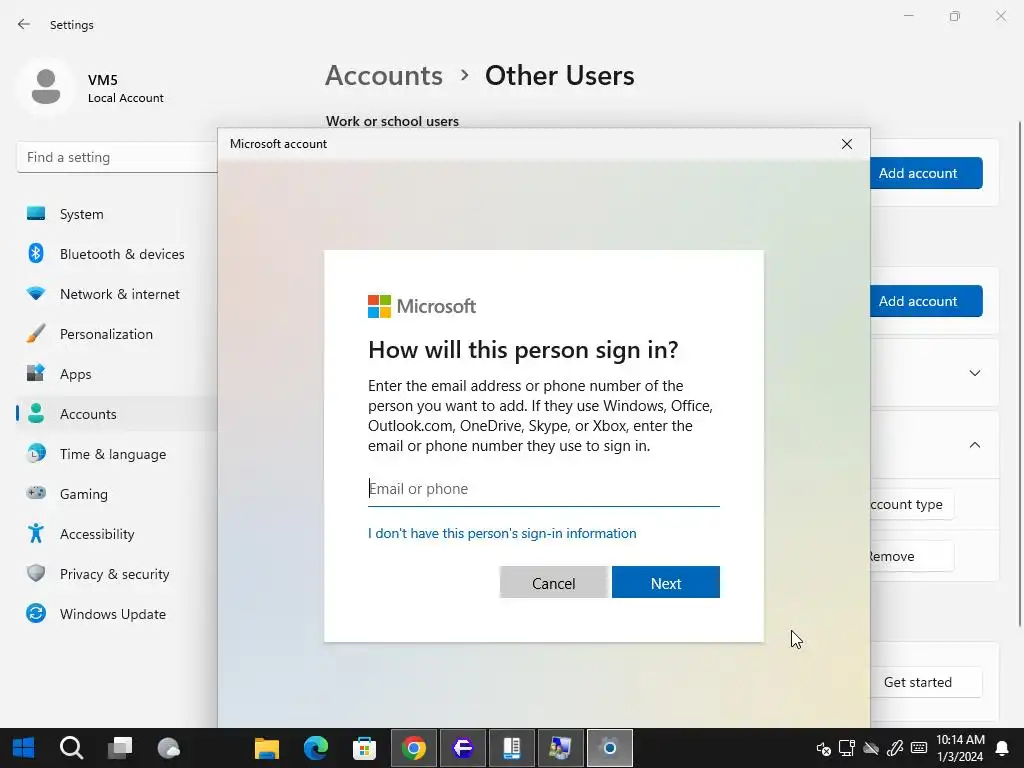This screenshot has height=768, width=1024.
Task: Click the Network wifi icon
Action: pyautogui.click(x=36, y=294)
